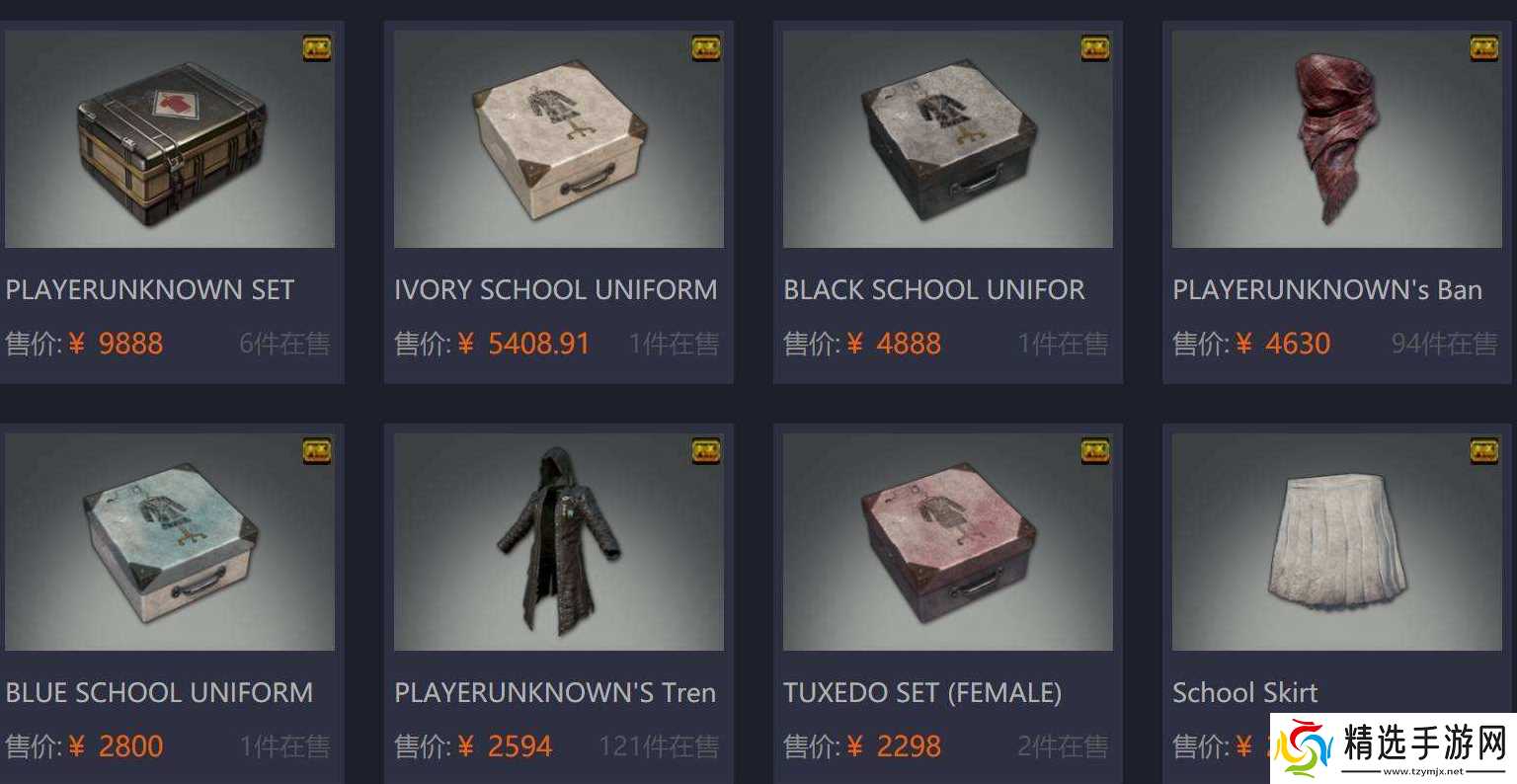Image resolution: width=1517 pixels, height=784 pixels.
Task: Open the pink tuxedo set box image
Action: tap(948, 542)
